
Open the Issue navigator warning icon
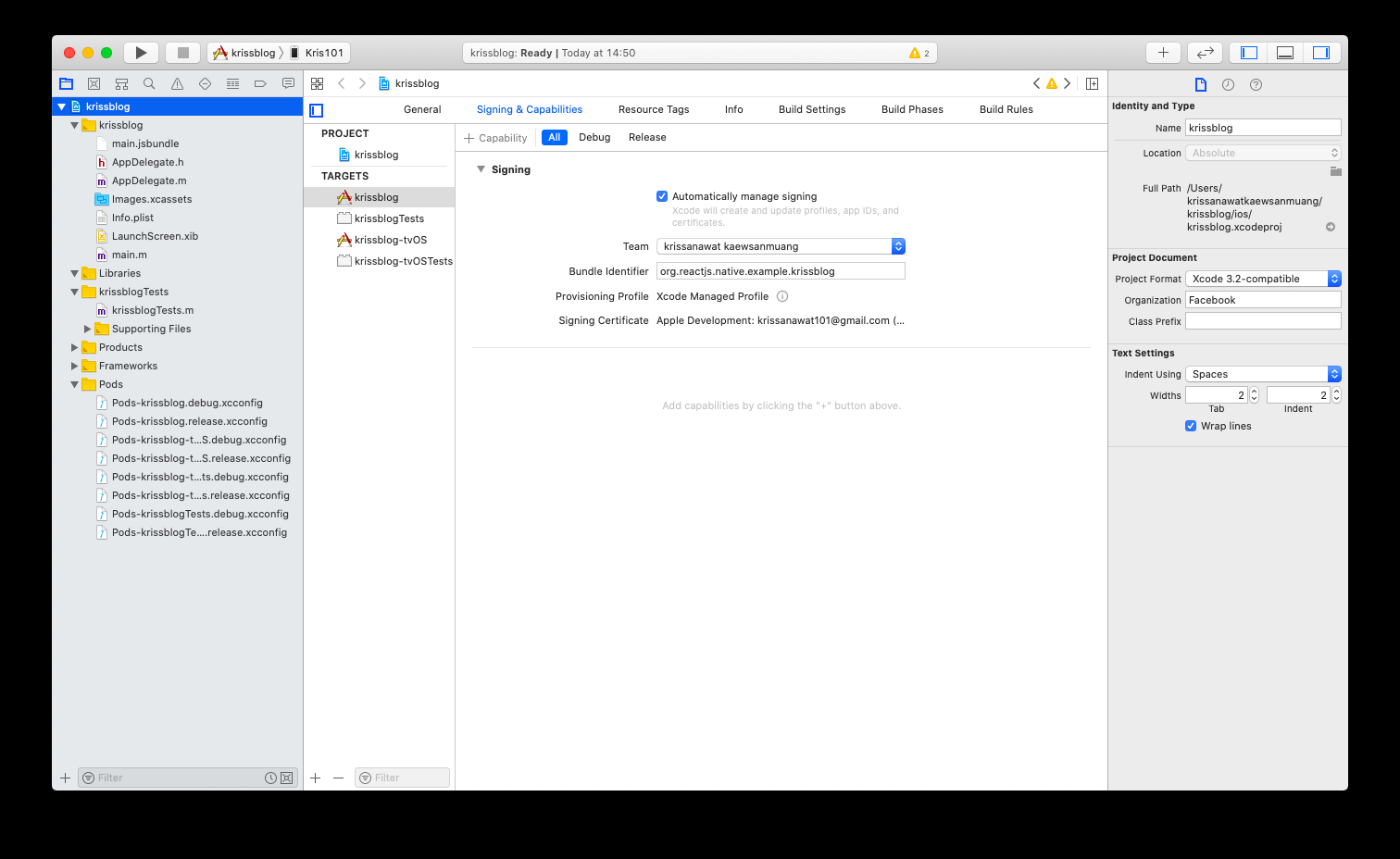(177, 83)
